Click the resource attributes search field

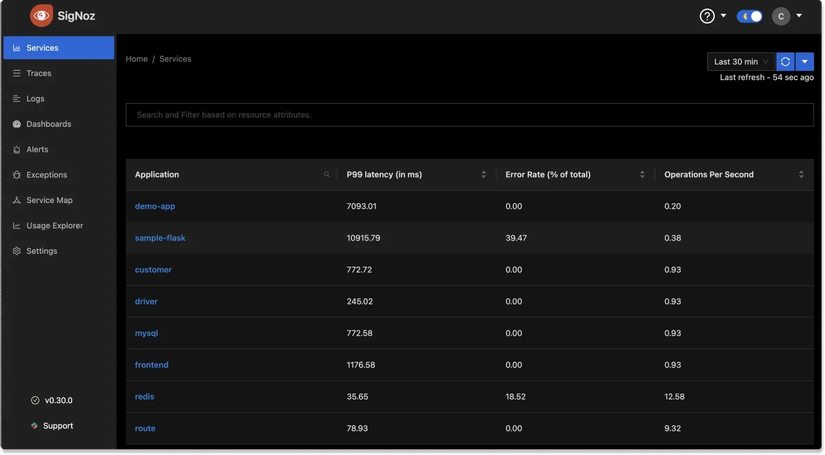click(469, 115)
